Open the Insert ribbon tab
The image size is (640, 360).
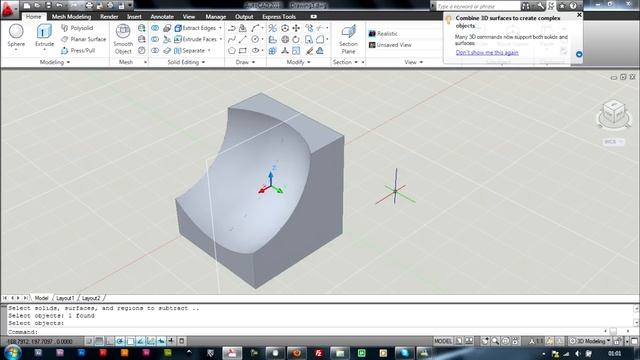[134, 17]
